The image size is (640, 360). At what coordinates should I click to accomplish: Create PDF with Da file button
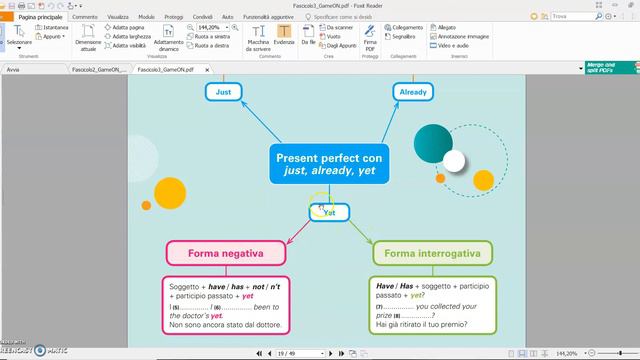click(x=309, y=35)
